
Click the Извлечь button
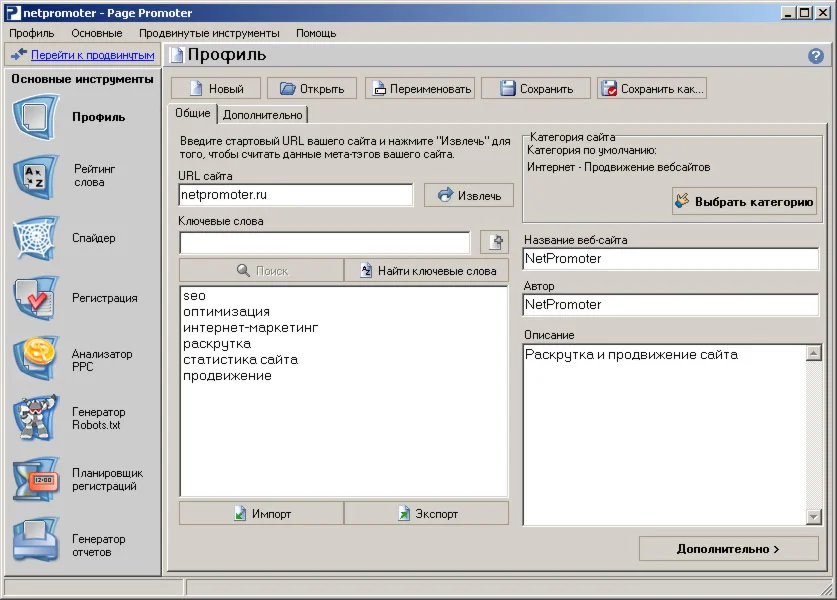click(468, 195)
